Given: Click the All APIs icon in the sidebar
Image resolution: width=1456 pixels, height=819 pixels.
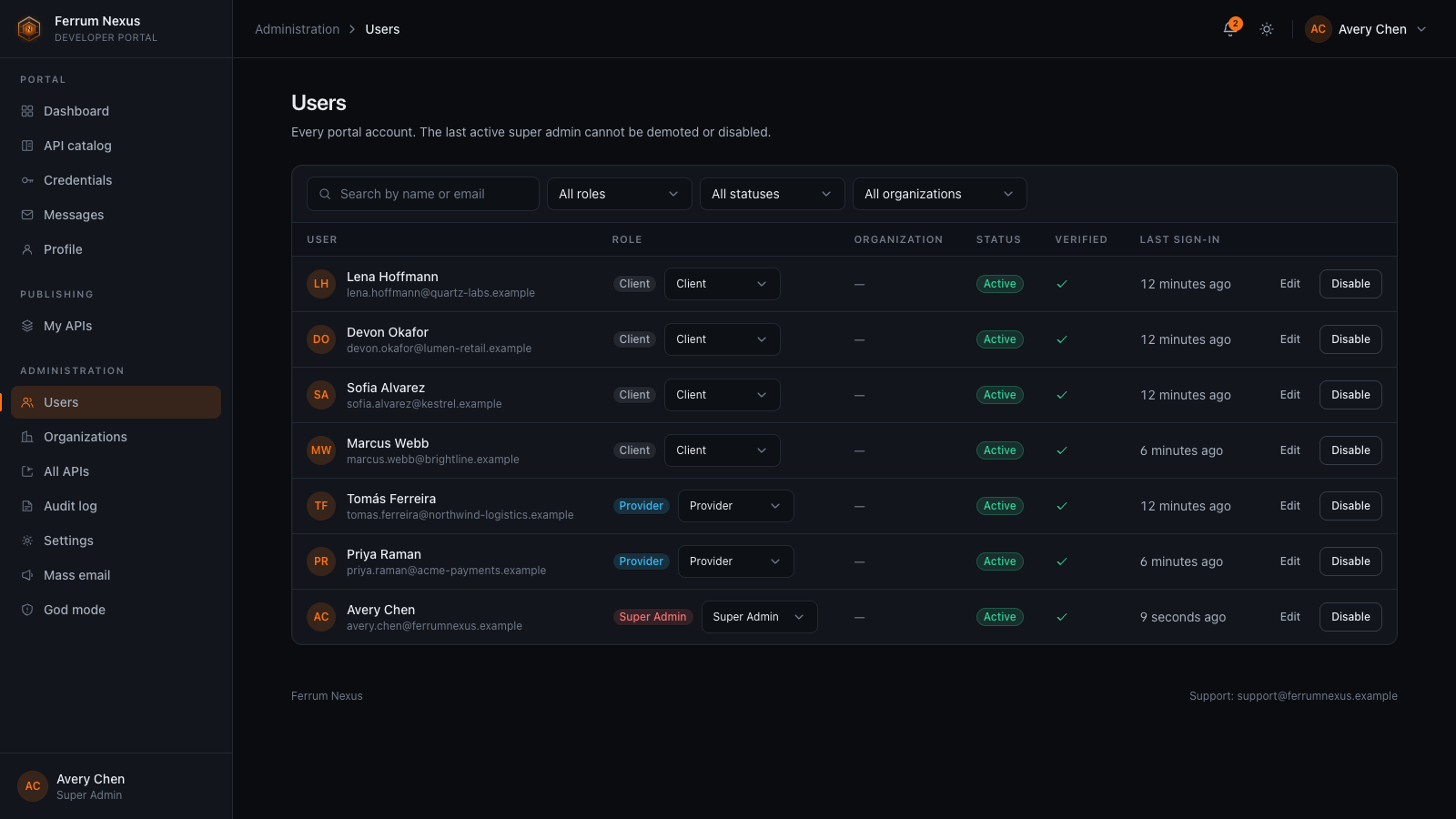Looking at the screenshot, I should click(27, 471).
